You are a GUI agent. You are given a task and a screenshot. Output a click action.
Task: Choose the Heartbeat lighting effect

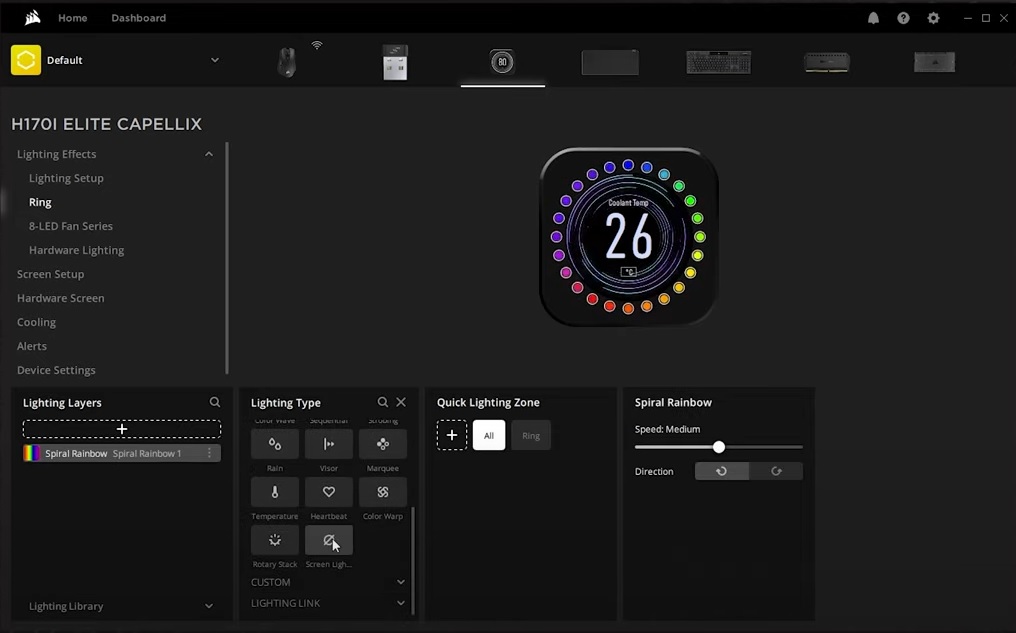[x=328, y=492]
